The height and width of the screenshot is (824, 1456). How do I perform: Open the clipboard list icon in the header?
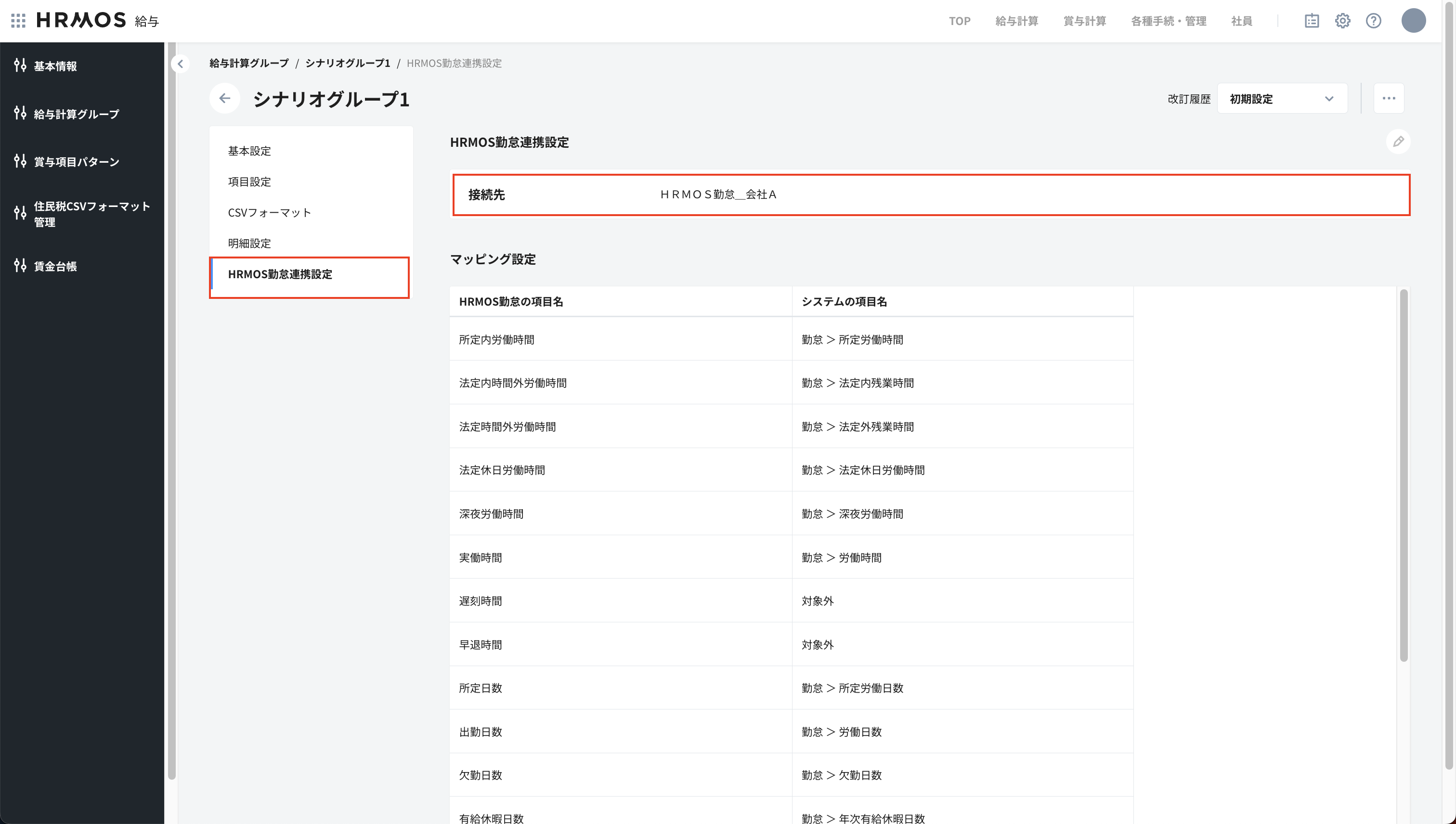point(1312,21)
